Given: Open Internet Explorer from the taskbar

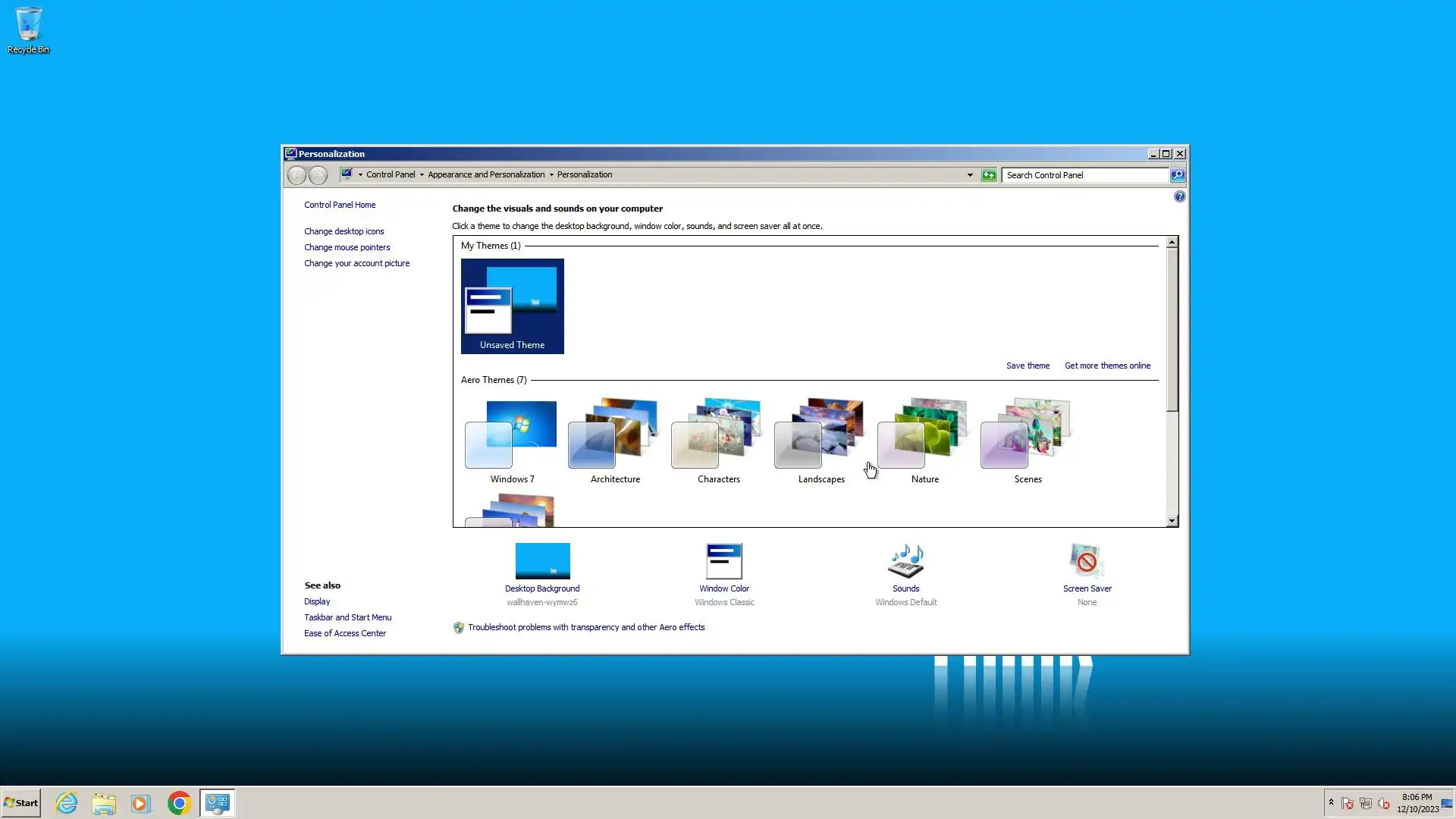Looking at the screenshot, I should (67, 803).
